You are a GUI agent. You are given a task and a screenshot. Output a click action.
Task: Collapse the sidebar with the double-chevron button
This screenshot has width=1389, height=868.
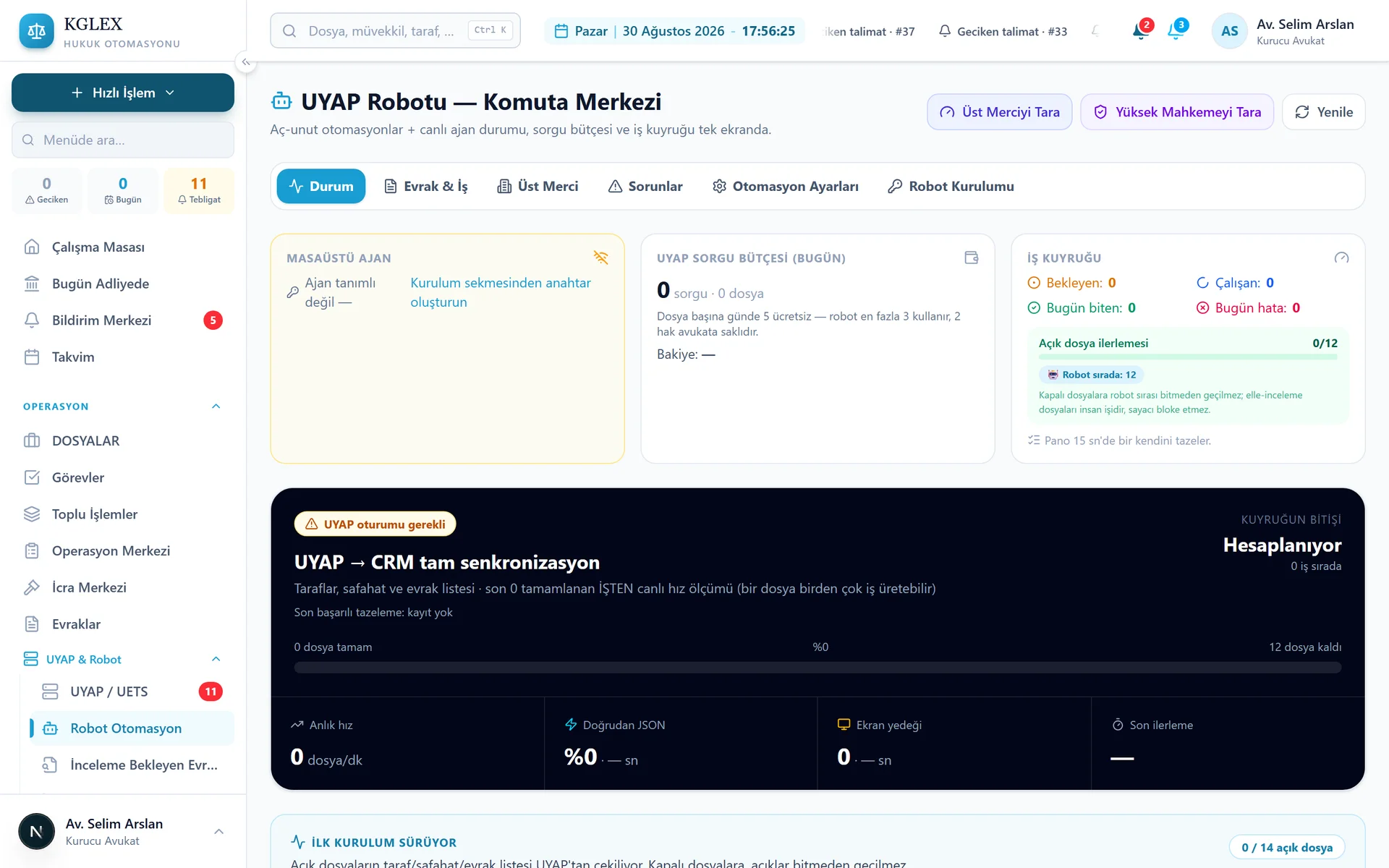click(246, 62)
